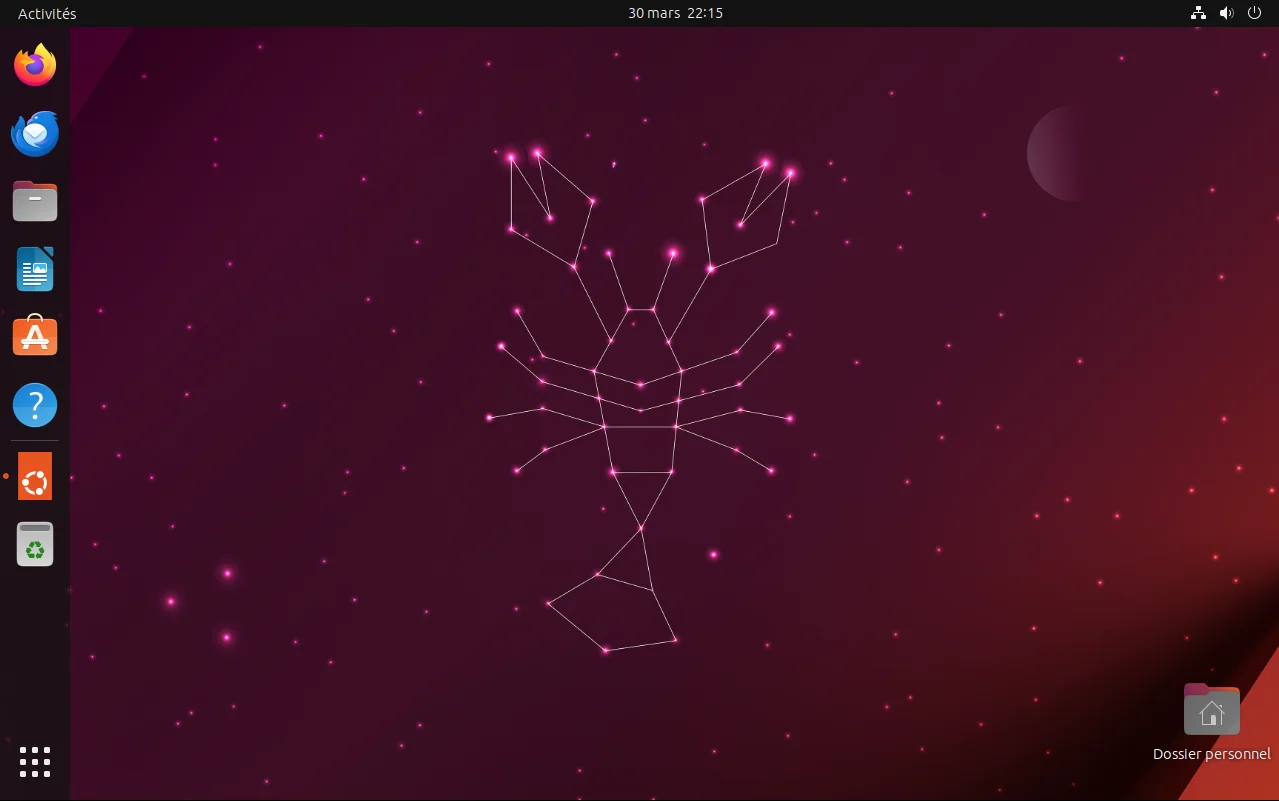Click the wired network status icon
1279x801 pixels.
(1198, 13)
